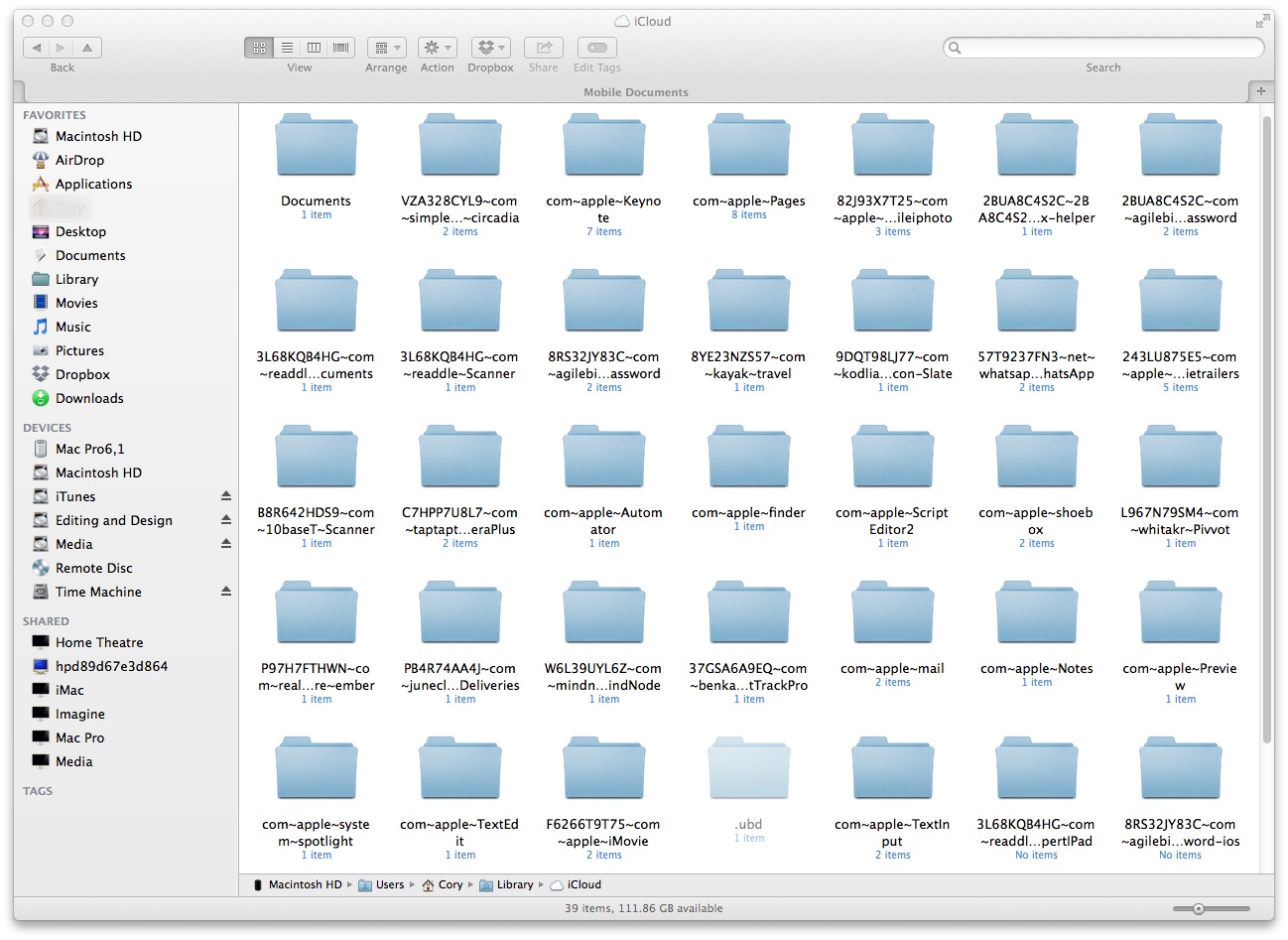1288x940 pixels.
Task: Switch to column view mode
Action: (314, 48)
